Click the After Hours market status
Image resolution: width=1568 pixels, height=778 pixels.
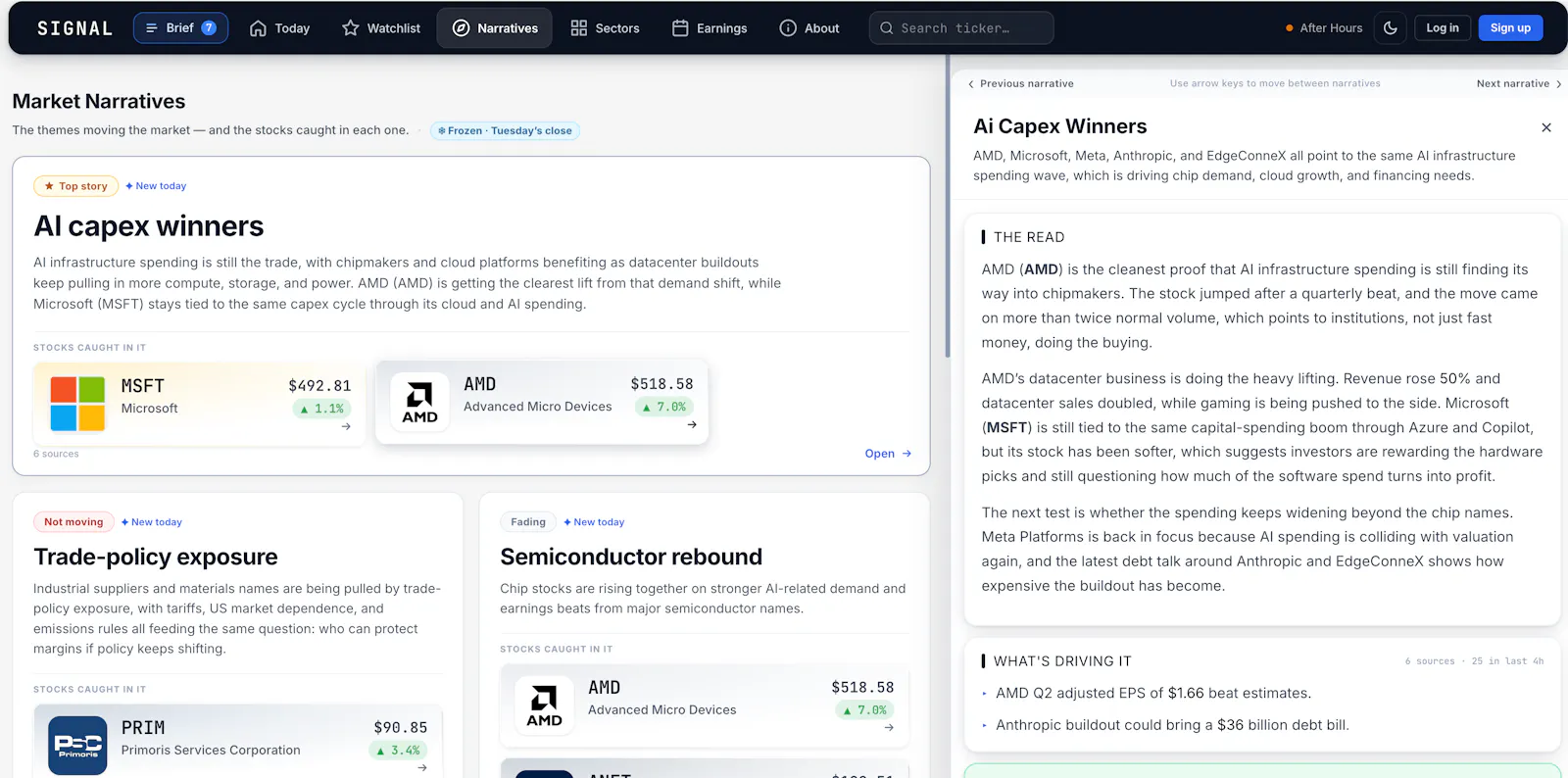tap(1324, 28)
